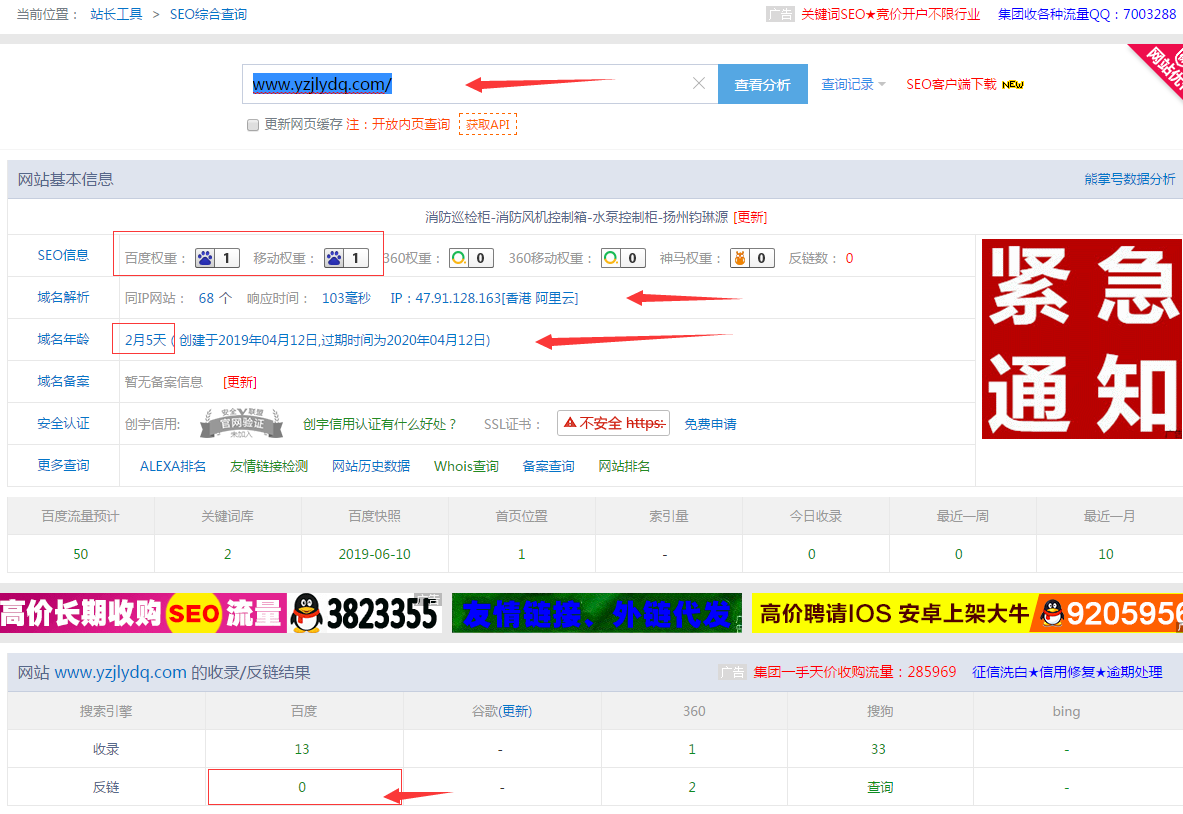The height and width of the screenshot is (814, 1183).
Task: Click the Baidu weight paw icon
Action: click(x=205, y=258)
